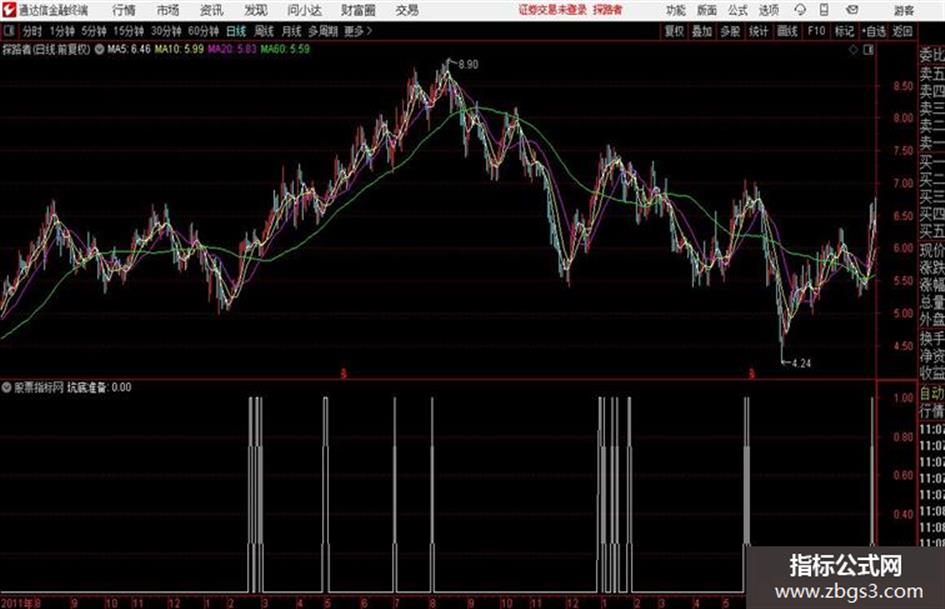
Task: Click the MA10: 5.99 value label
Action: point(179,49)
